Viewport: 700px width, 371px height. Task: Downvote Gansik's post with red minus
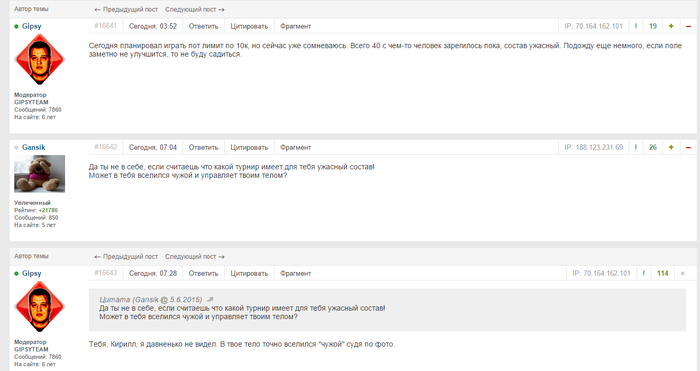688,147
